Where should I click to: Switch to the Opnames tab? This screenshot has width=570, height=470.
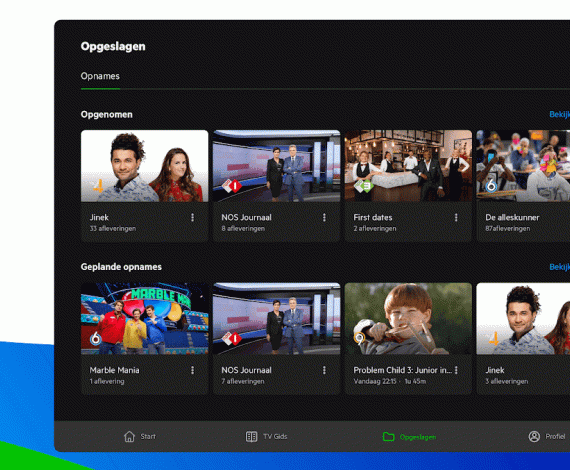tap(100, 76)
